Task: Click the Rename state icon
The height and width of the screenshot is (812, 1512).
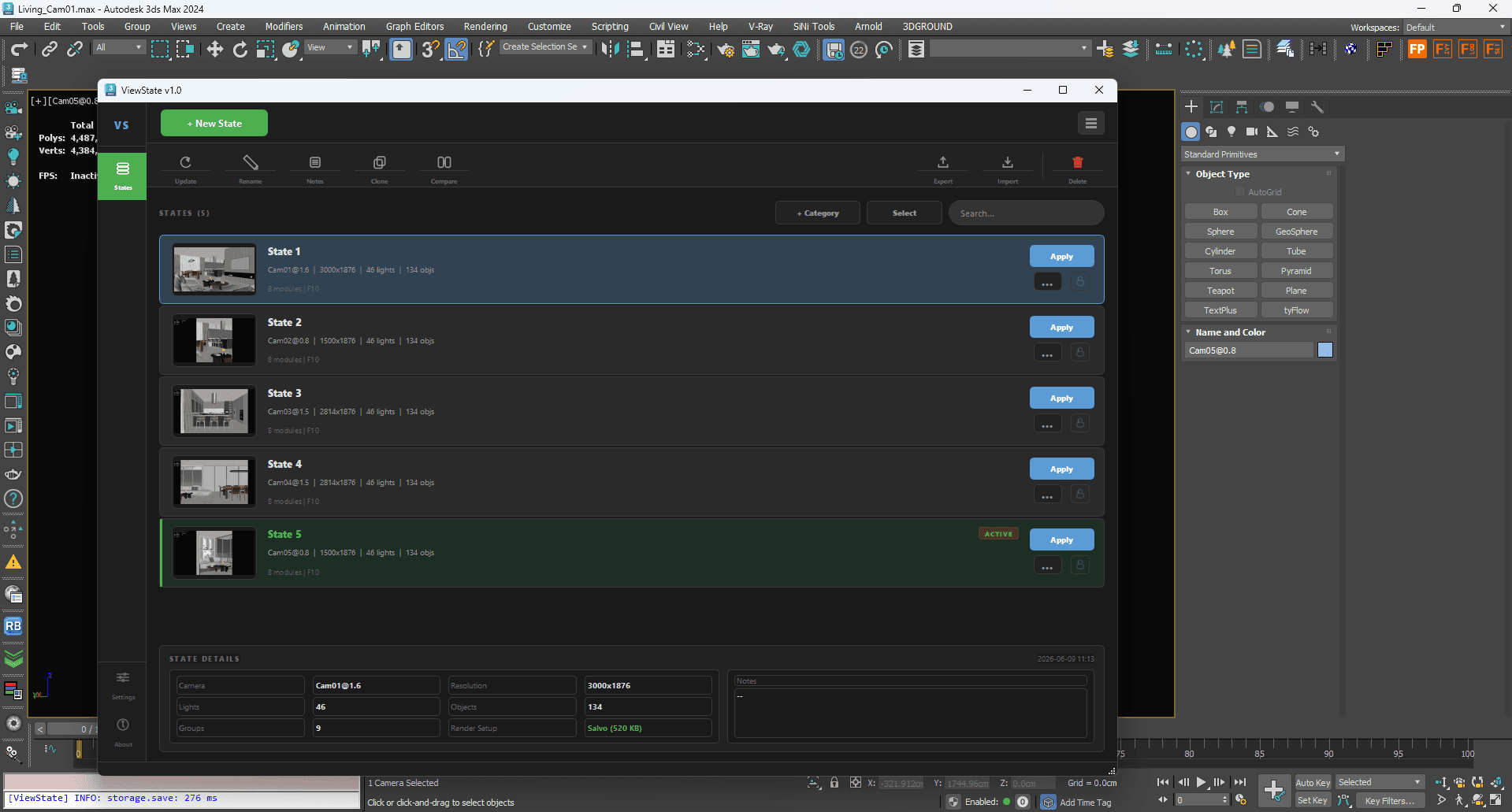Action: coord(251,162)
